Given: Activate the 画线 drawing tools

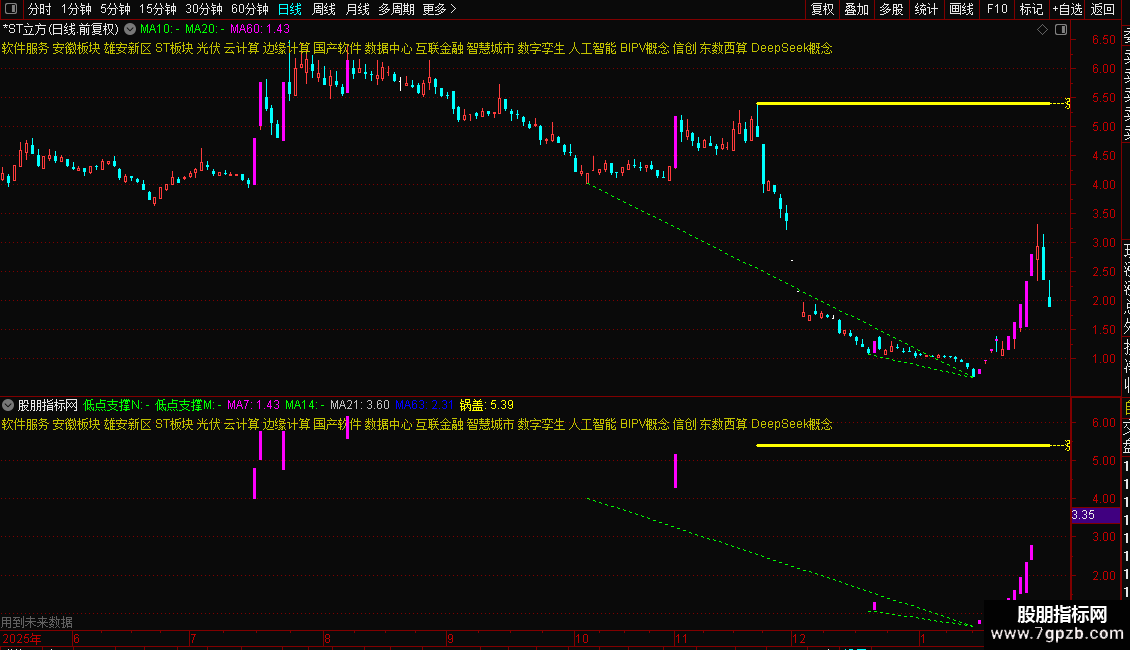Looking at the screenshot, I should click(961, 9).
